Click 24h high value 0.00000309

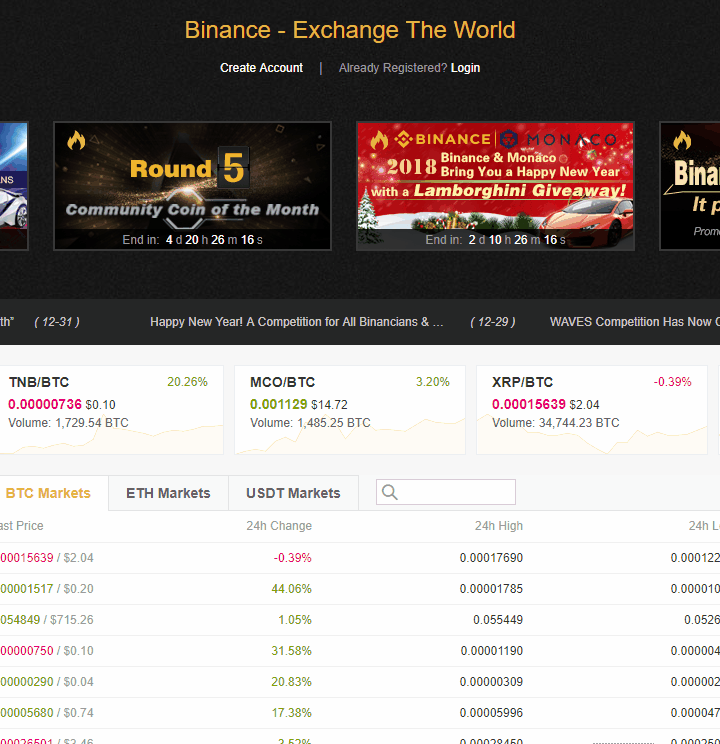click(491, 682)
